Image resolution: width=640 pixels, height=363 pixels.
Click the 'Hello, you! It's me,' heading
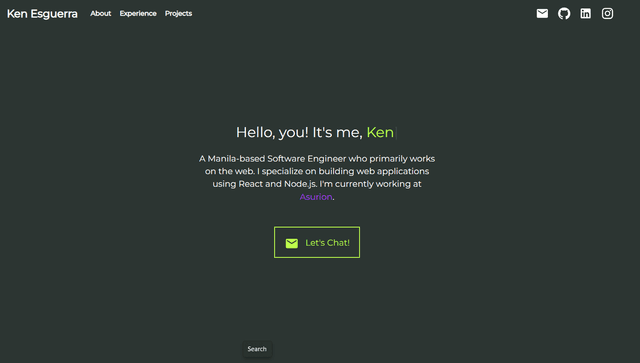coord(299,133)
